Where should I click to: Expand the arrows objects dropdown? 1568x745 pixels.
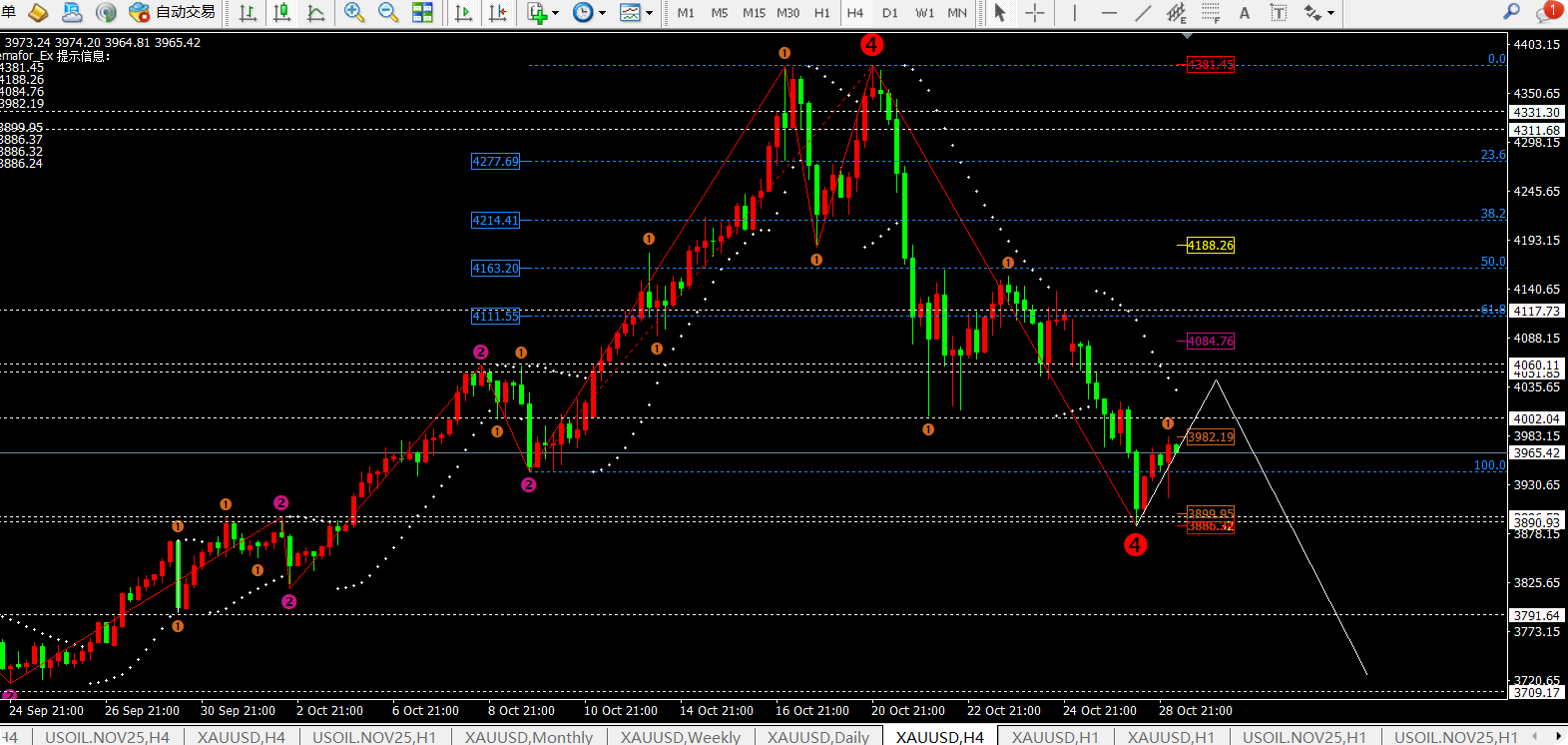(1319, 13)
